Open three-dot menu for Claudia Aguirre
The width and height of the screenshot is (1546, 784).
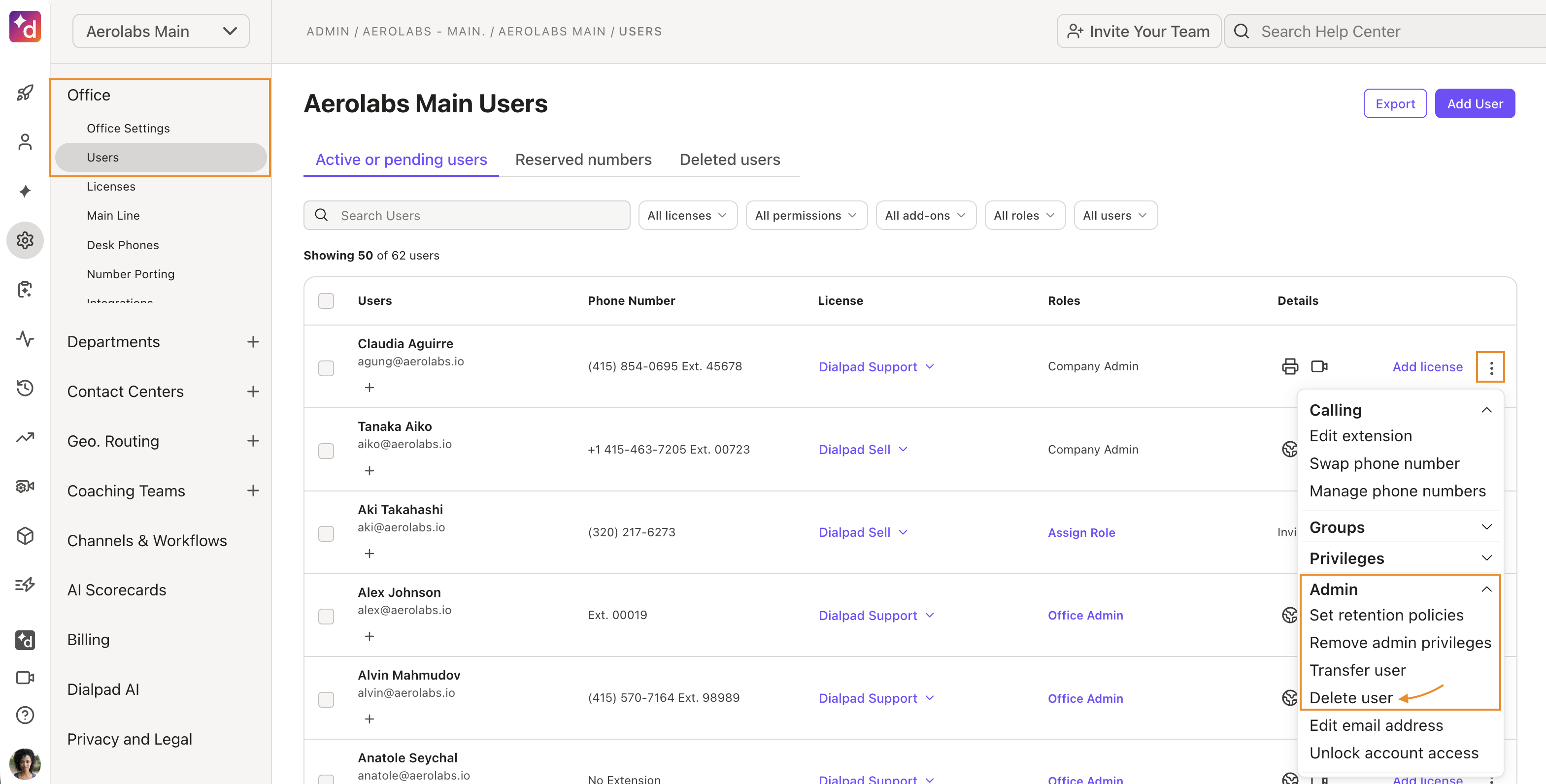click(x=1491, y=367)
